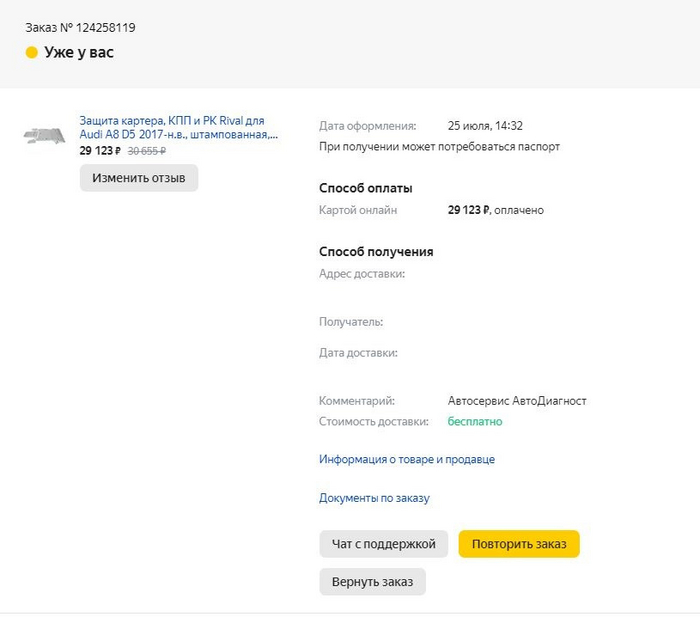
Task: Click the Изменить отзыв button
Action: click(x=139, y=178)
